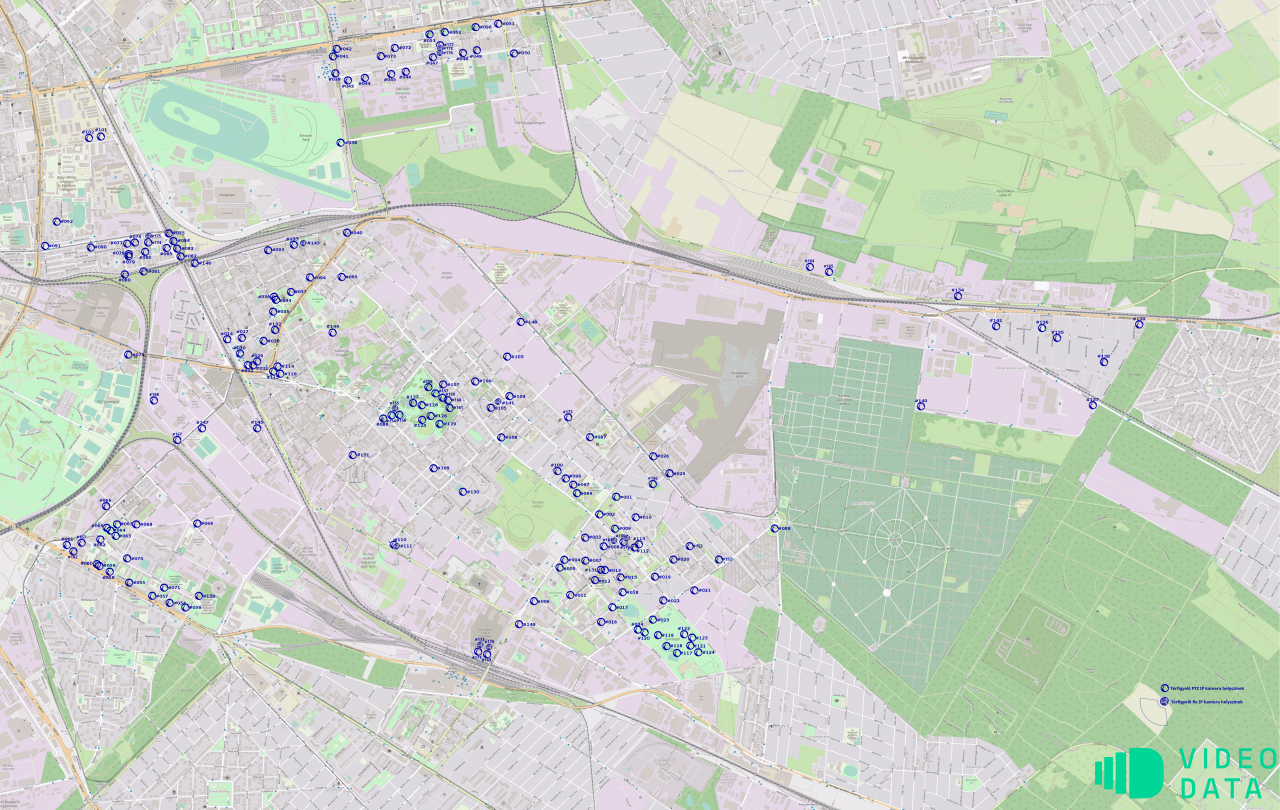Click the PTZ IP kamera legend entry

pos(1201,688)
